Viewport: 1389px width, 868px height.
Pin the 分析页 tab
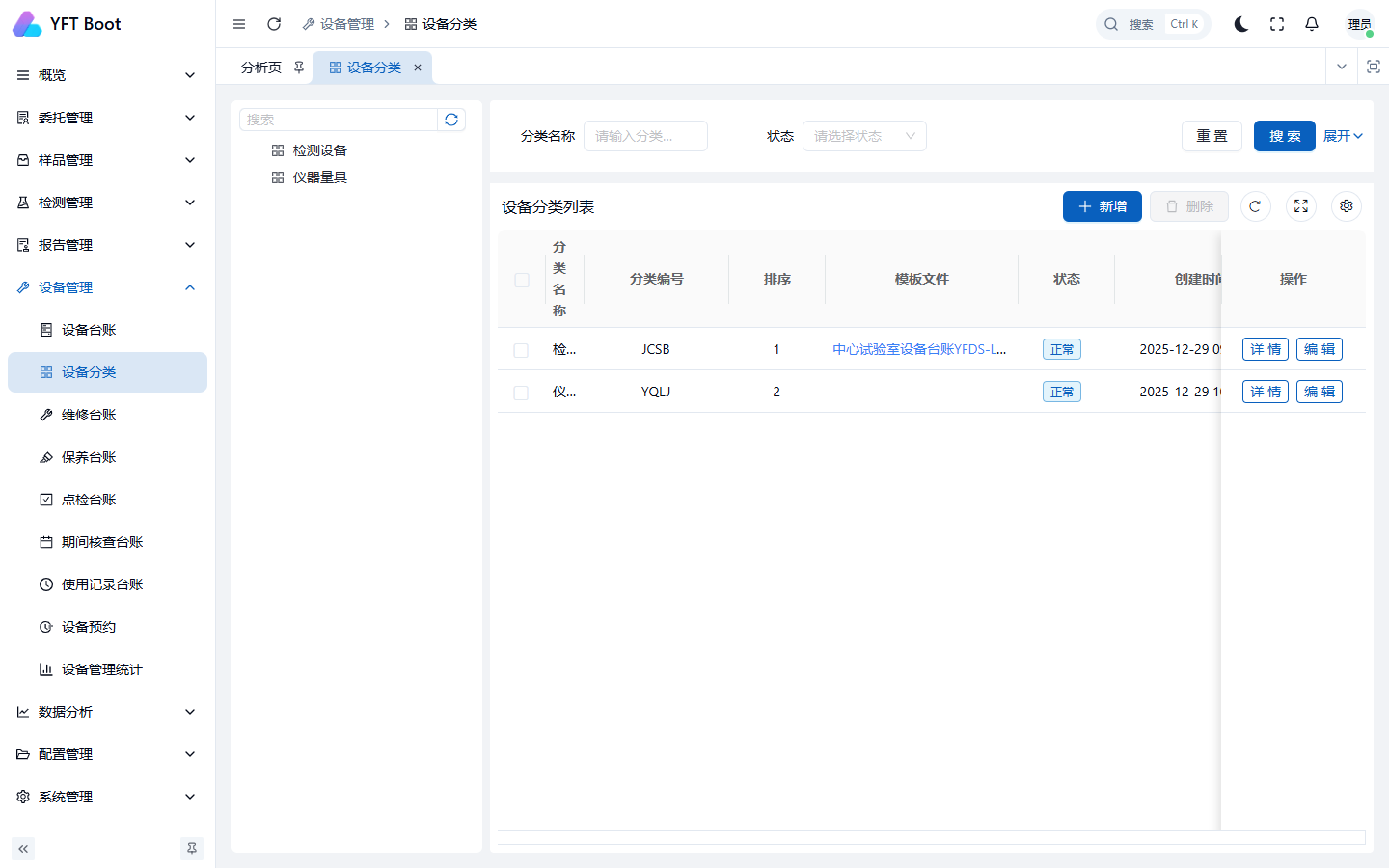point(299,68)
